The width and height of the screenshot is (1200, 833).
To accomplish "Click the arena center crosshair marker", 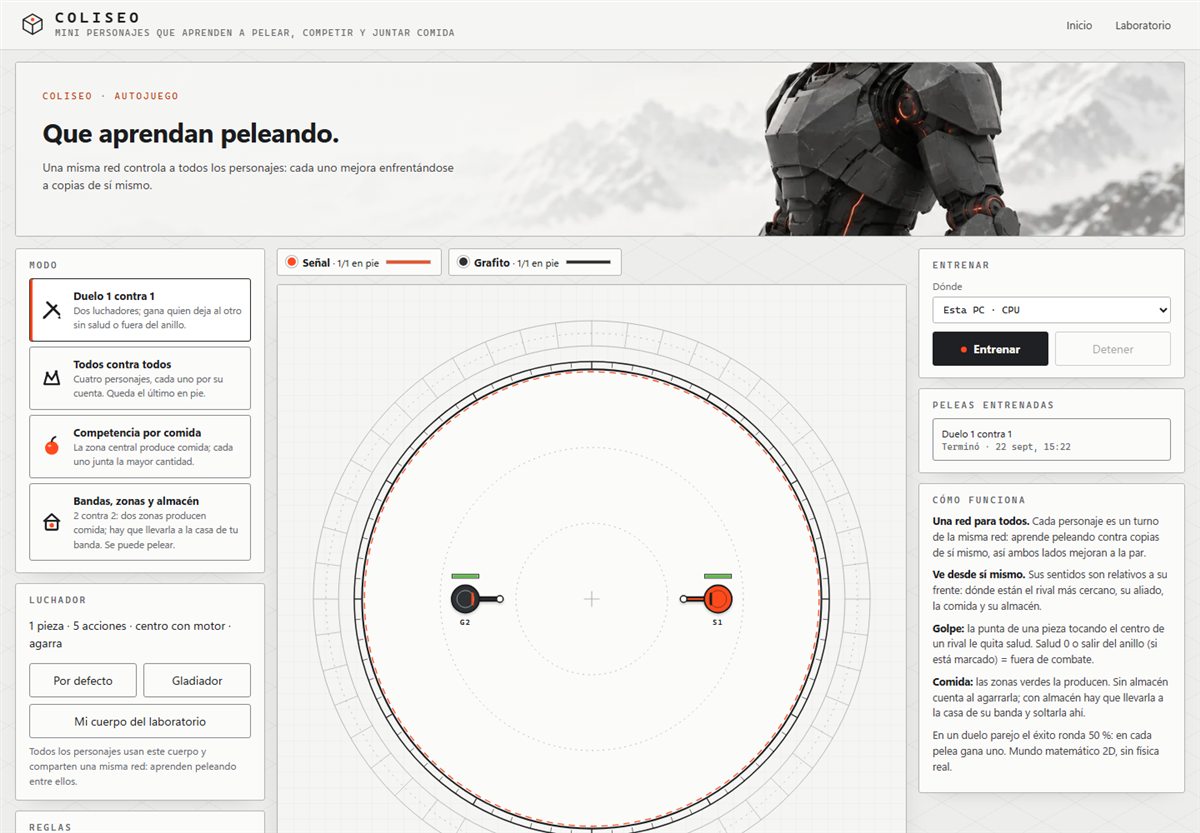I will (x=591, y=599).
